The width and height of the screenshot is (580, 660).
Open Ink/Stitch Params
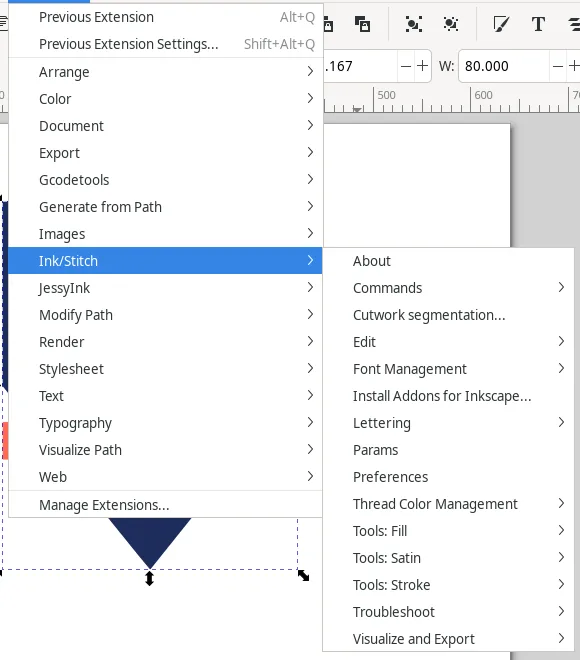[448, 450]
